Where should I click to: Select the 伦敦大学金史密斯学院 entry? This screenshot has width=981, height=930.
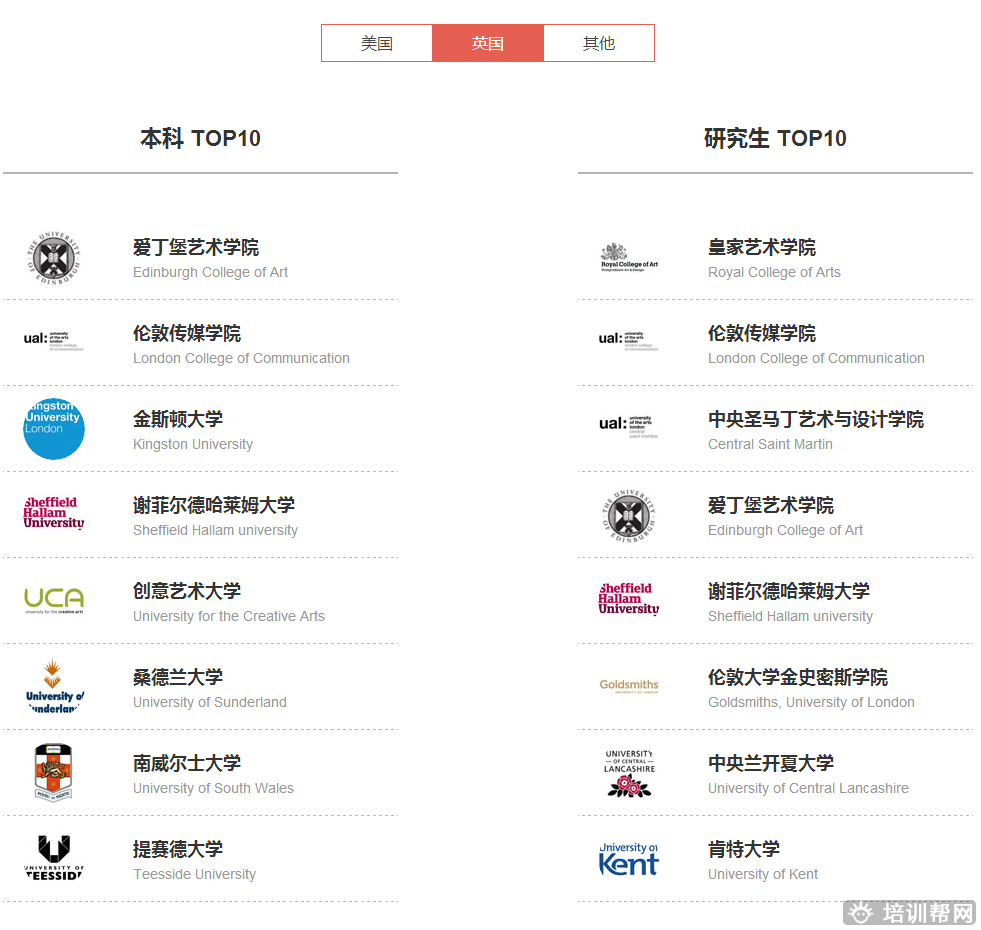[x=798, y=677]
